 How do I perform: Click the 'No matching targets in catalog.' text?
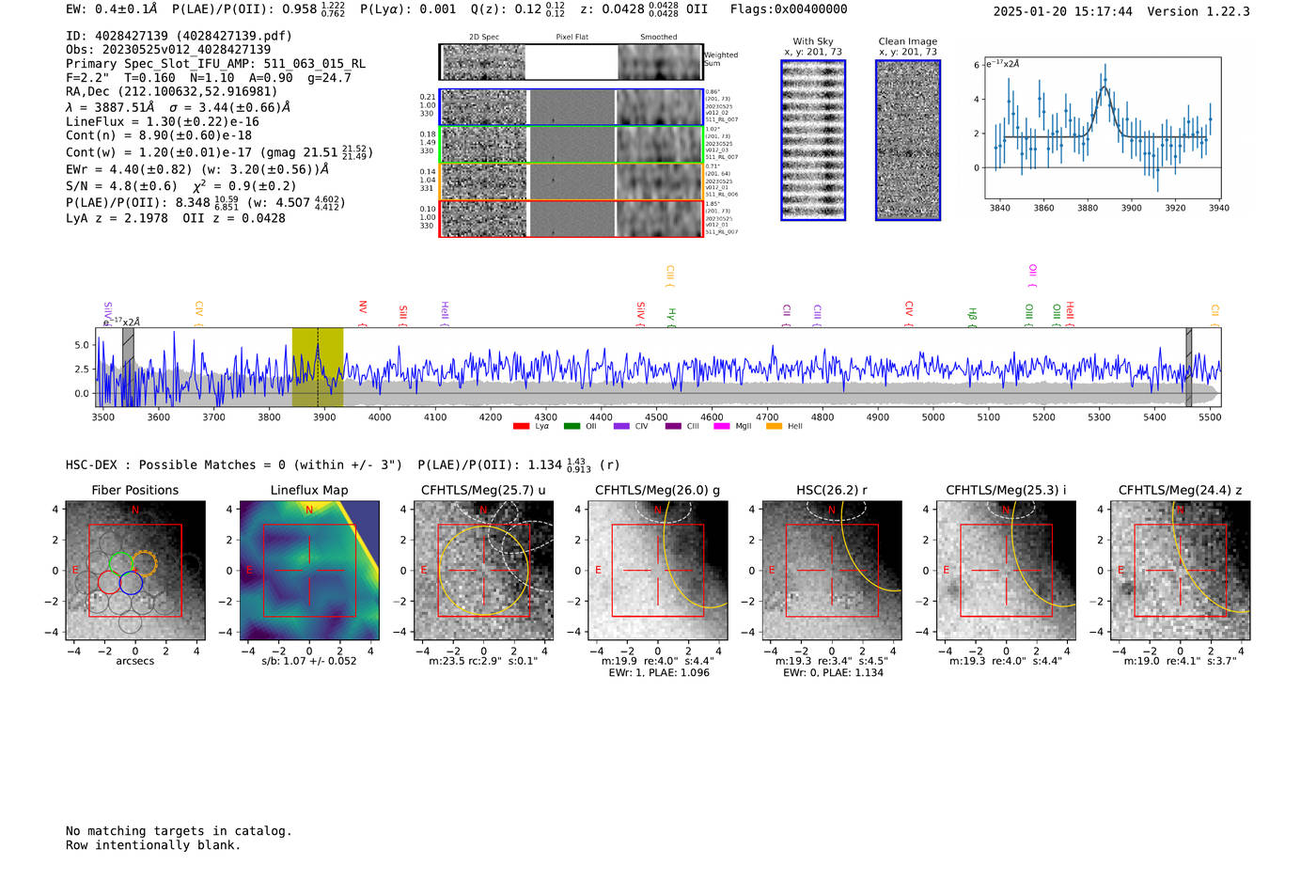179,831
